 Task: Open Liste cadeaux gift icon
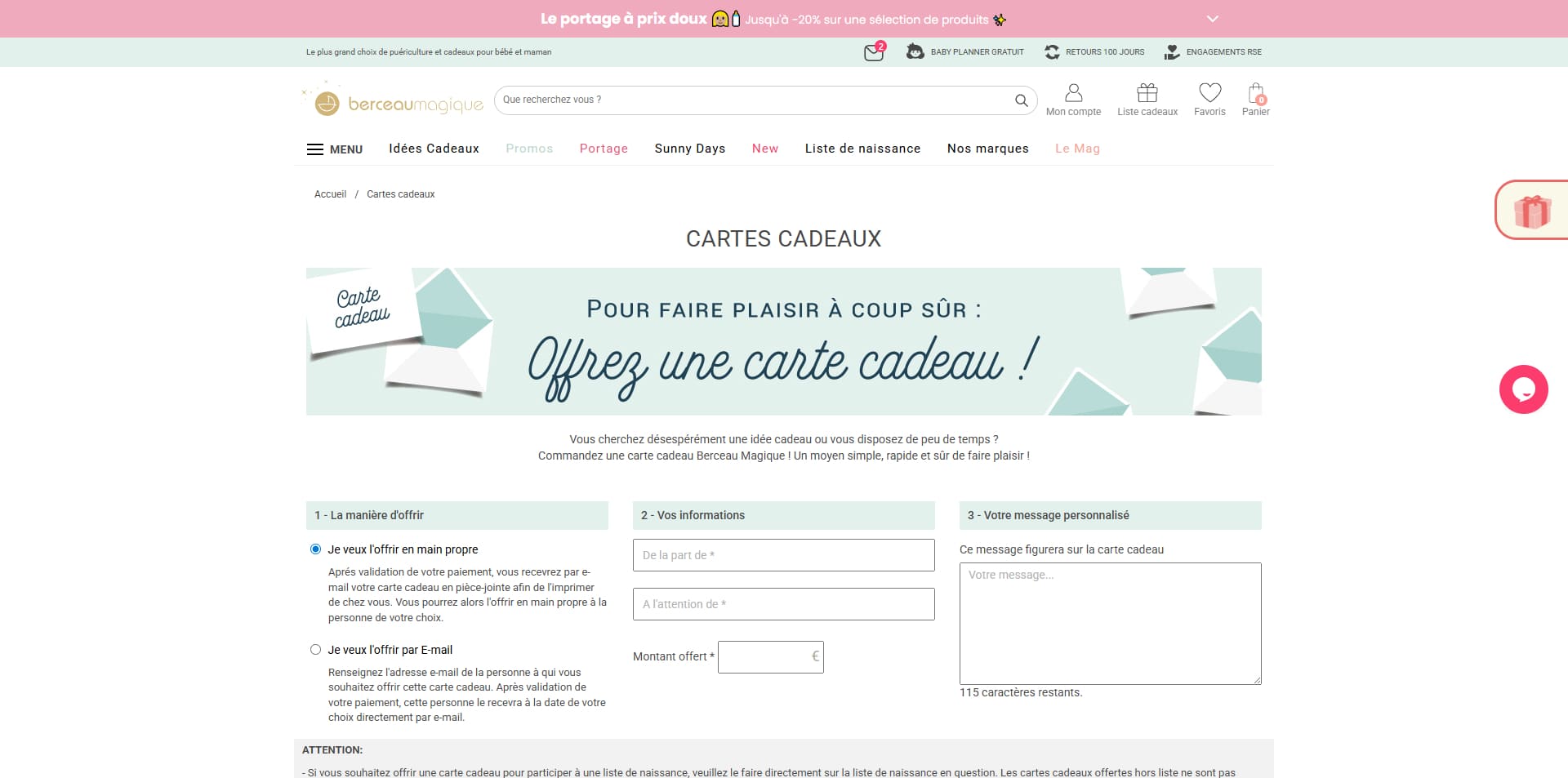coord(1147,92)
